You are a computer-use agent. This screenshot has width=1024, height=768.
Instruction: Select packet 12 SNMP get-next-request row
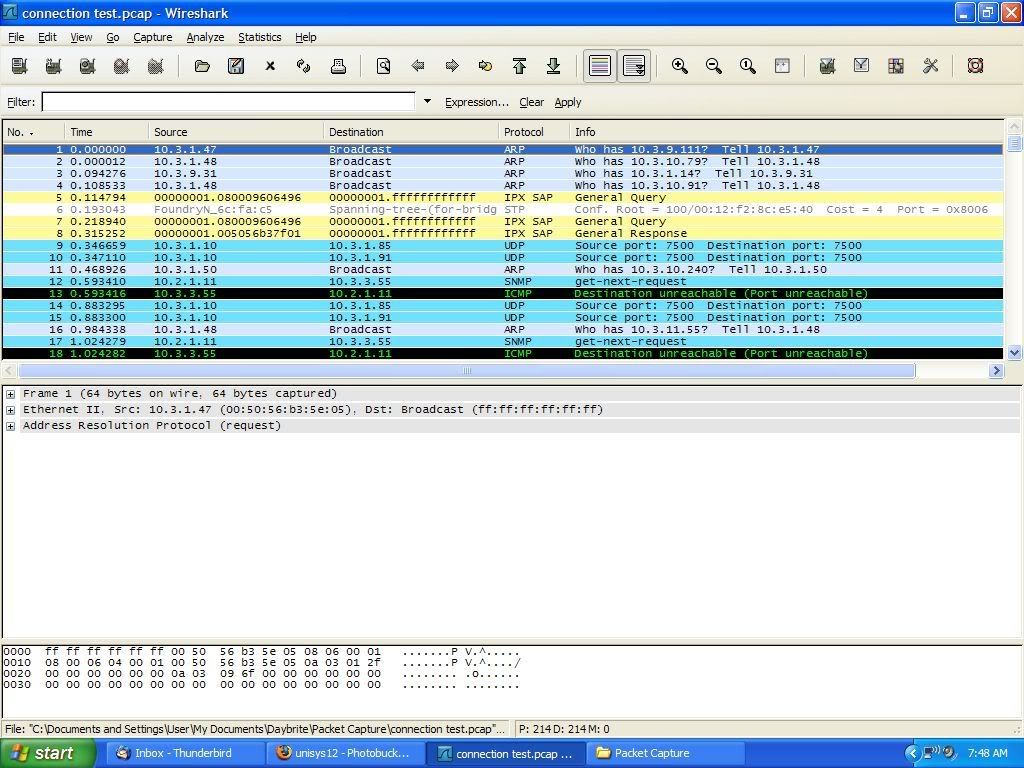click(x=503, y=281)
